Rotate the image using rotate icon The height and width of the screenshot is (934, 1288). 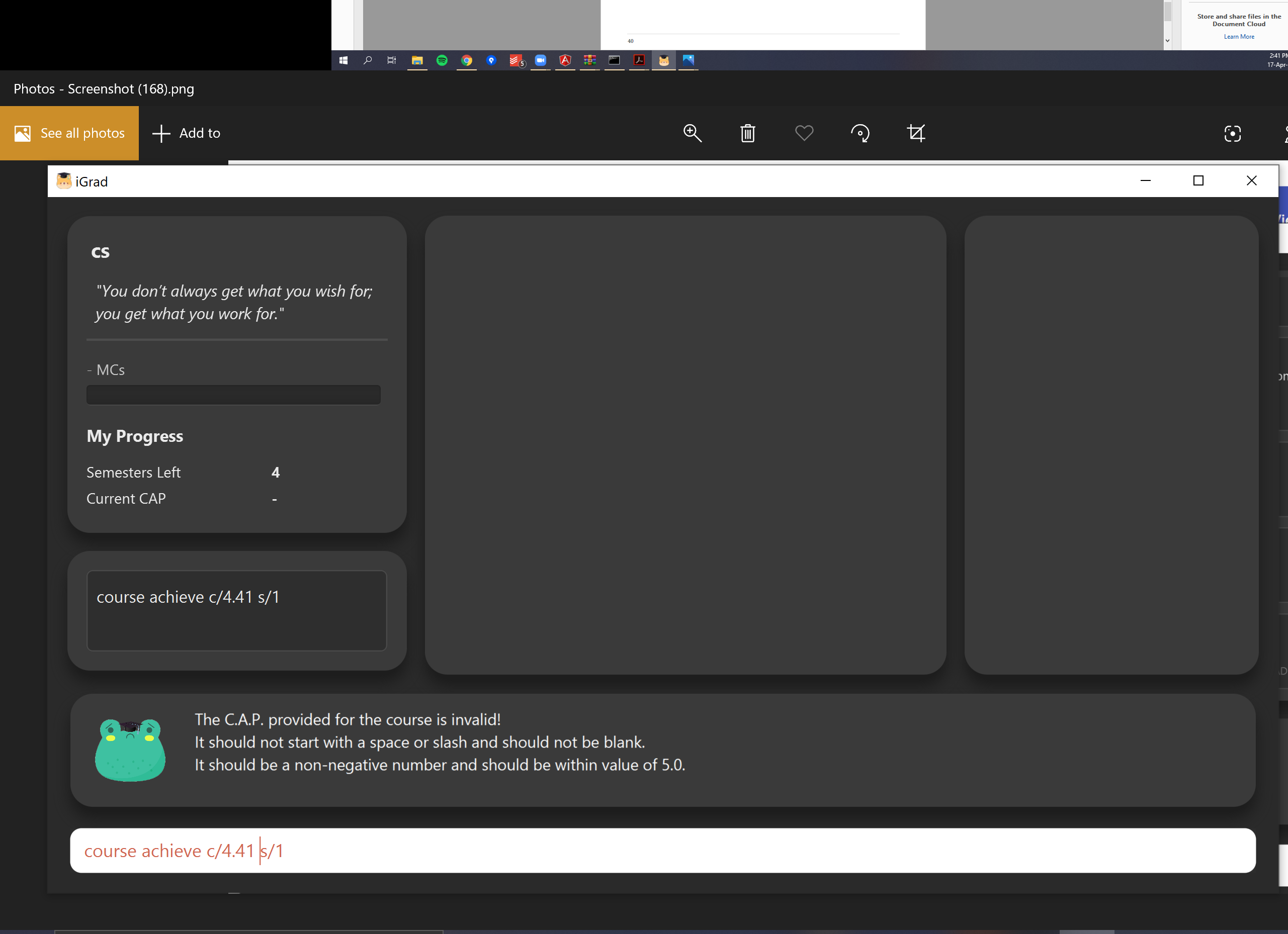point(860,133)
